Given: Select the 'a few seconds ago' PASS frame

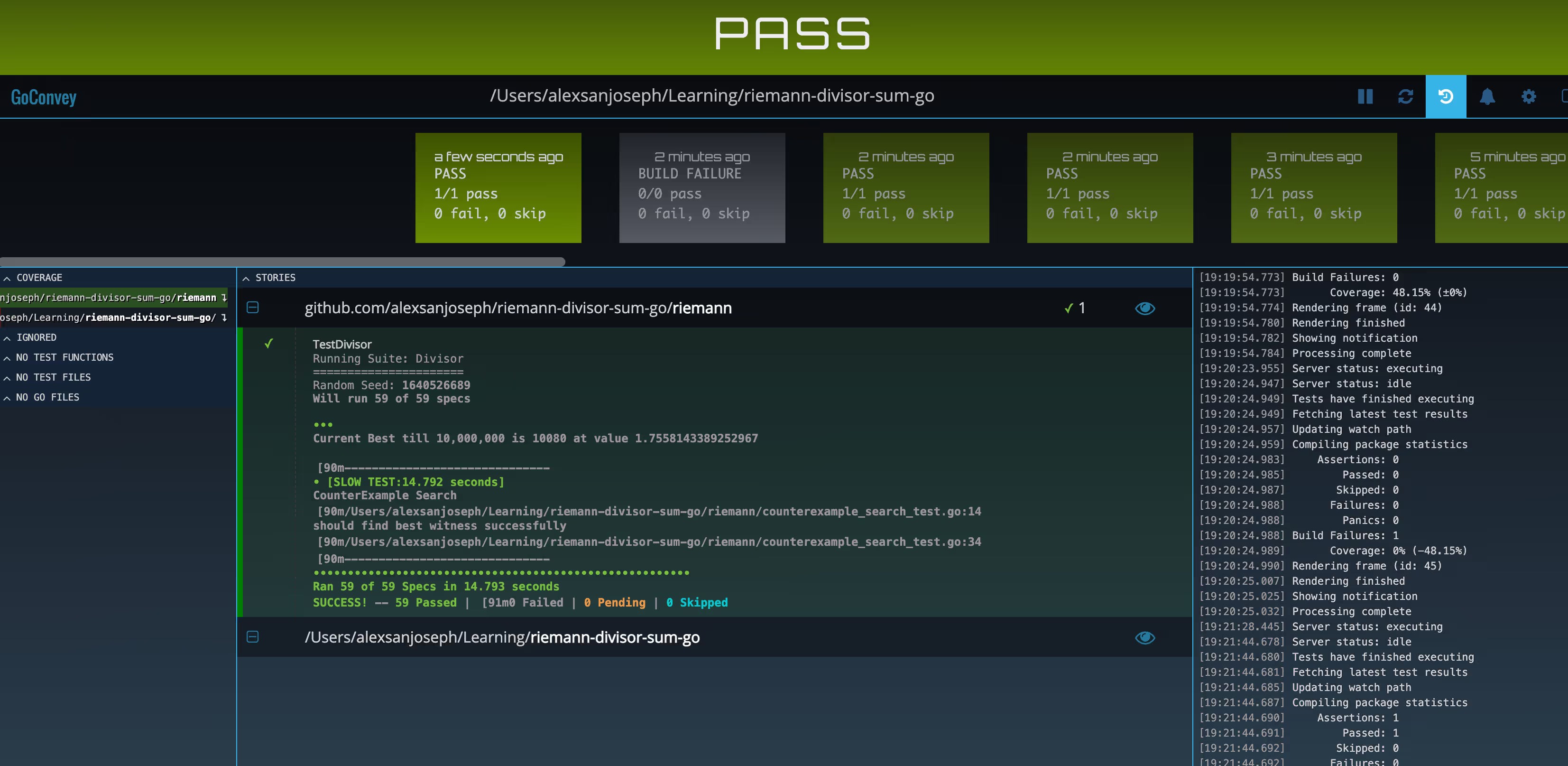Looking at the screenshot, I should pos(498,187).
